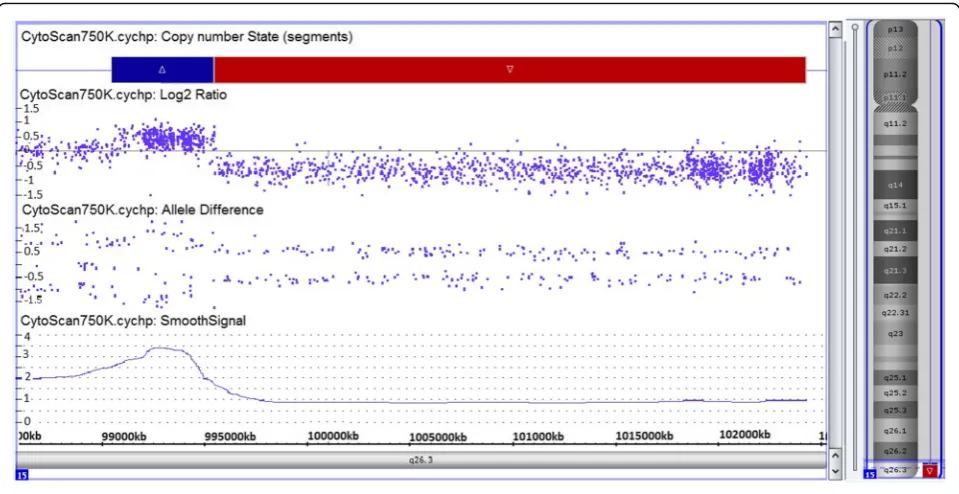959x494 pixels.
Task: Click the SmoothSignal track title
Action: pos(133,320)
